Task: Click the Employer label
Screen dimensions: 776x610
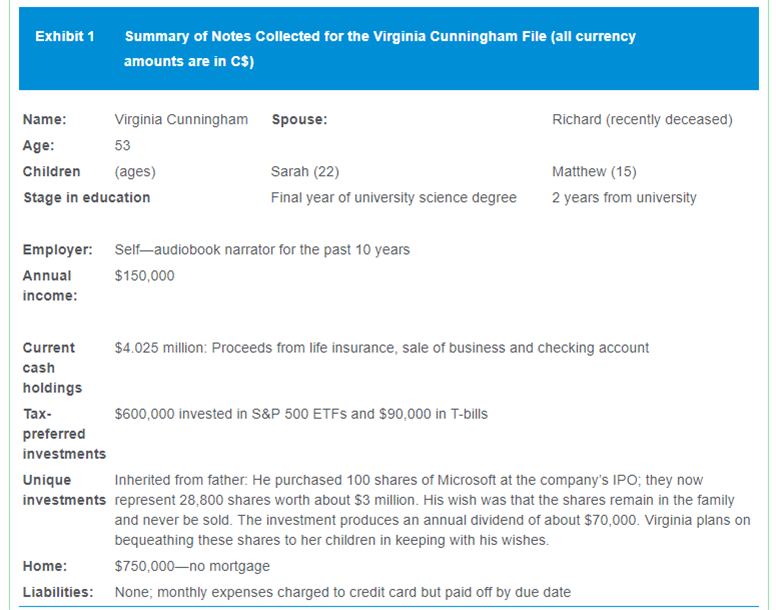Action: tap(58, 250)
